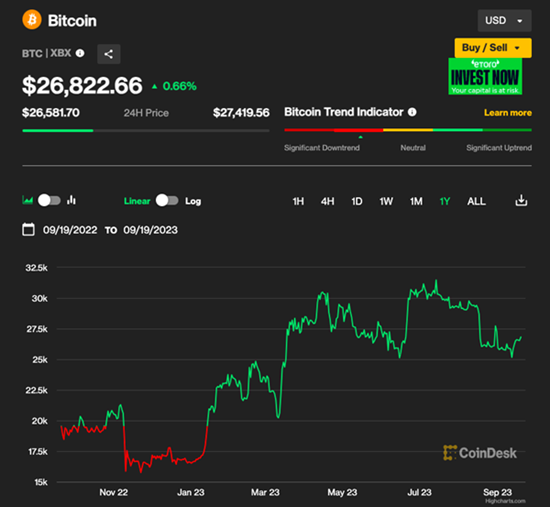Select the 1D time range
Viewport: 550px width, 507px height.
pyautogui.click(x=357, y=201)
